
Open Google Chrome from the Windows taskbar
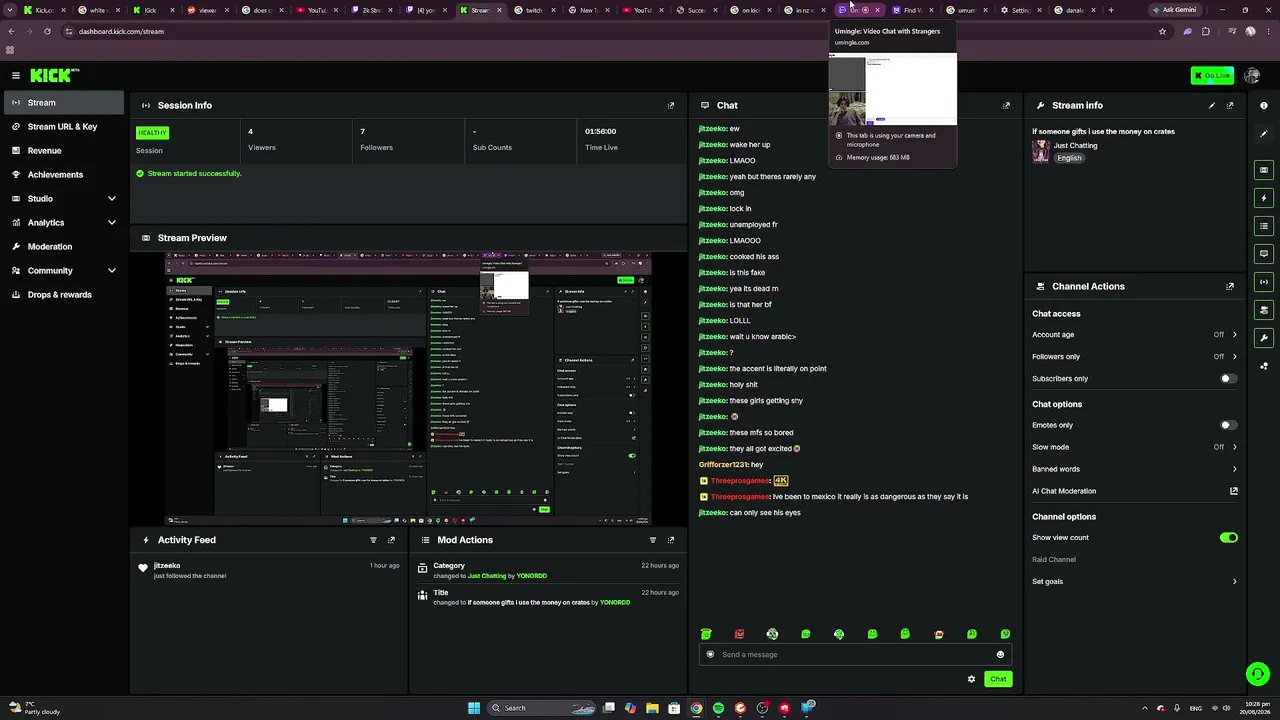point(696,708)
